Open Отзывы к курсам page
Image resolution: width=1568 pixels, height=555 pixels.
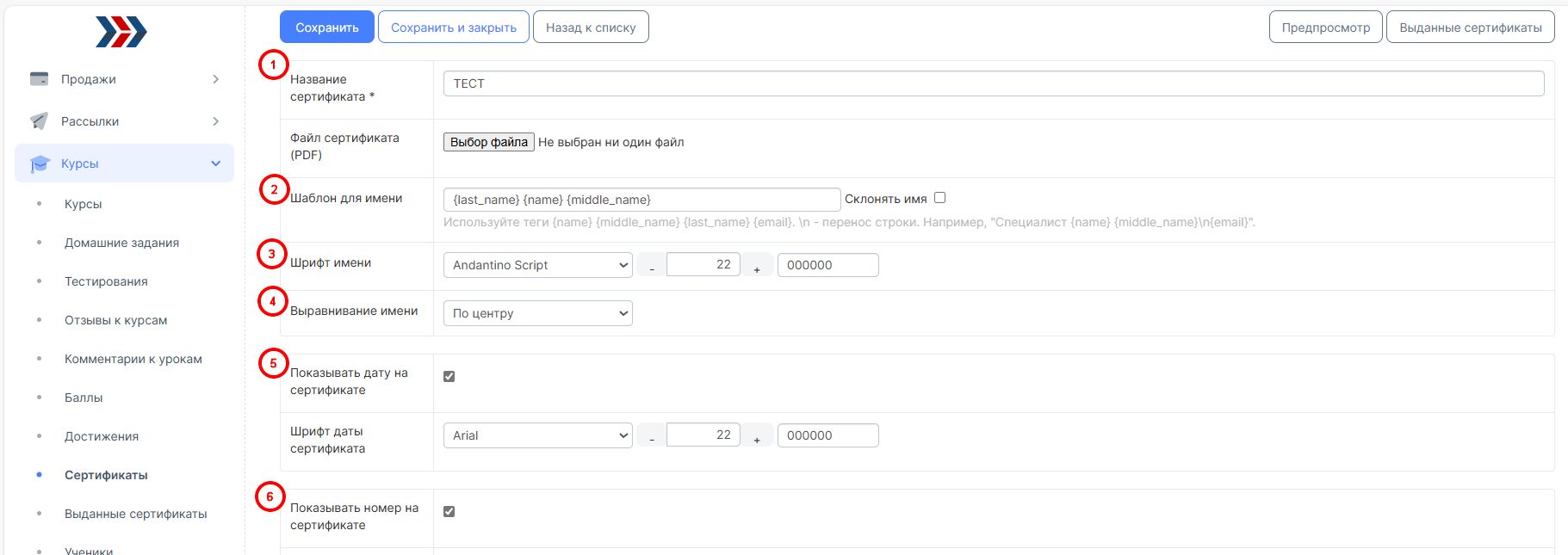point(115,320)
